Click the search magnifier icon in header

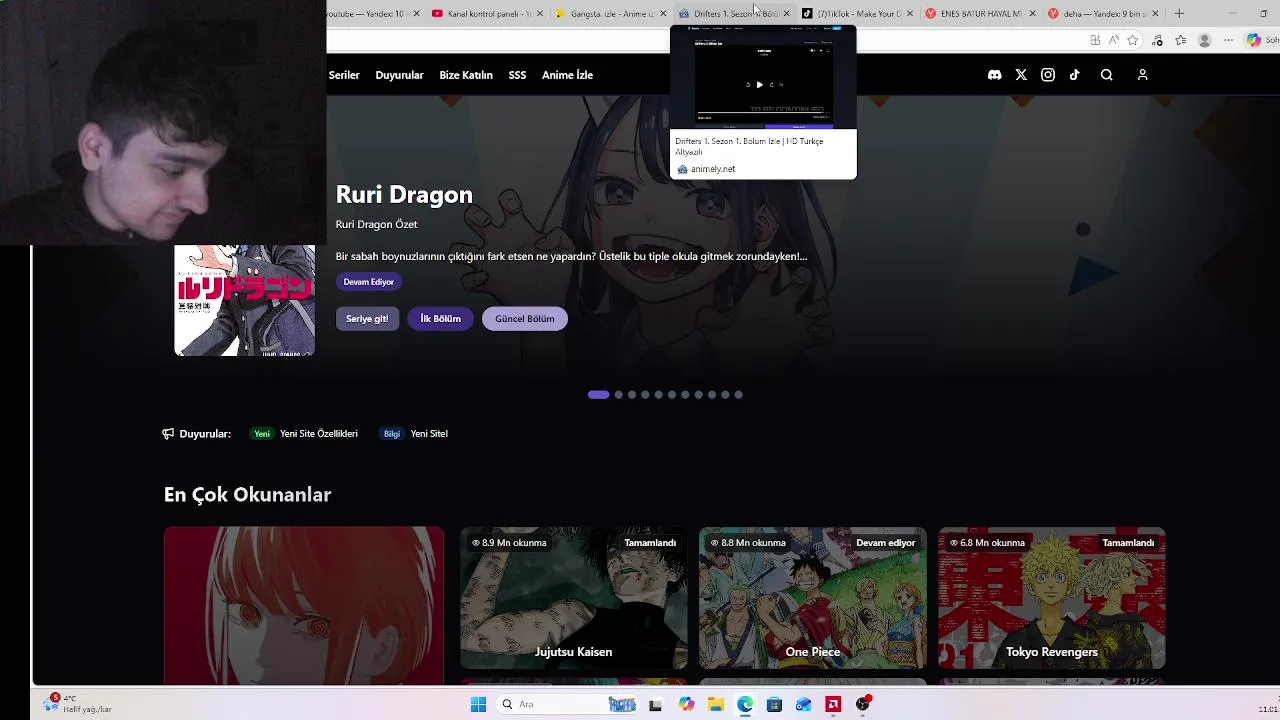point(1107,75)
